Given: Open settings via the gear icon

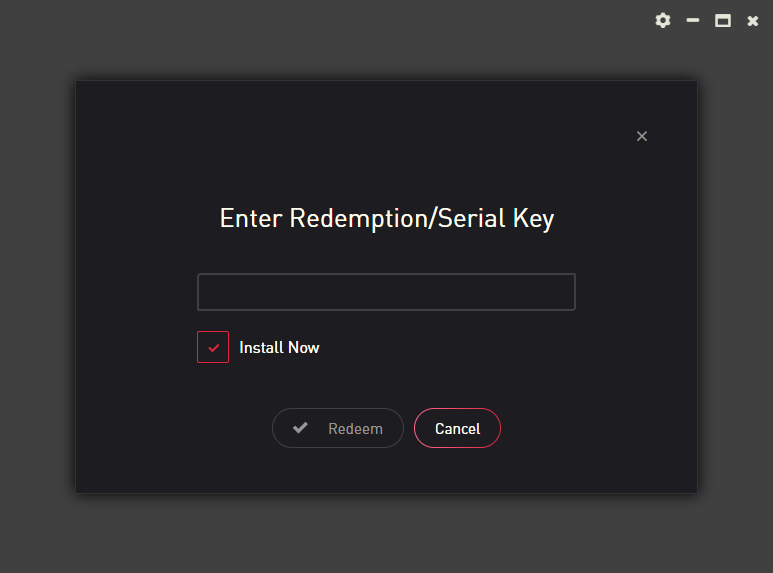Looking at the screenshot, I should click(662, 20).
